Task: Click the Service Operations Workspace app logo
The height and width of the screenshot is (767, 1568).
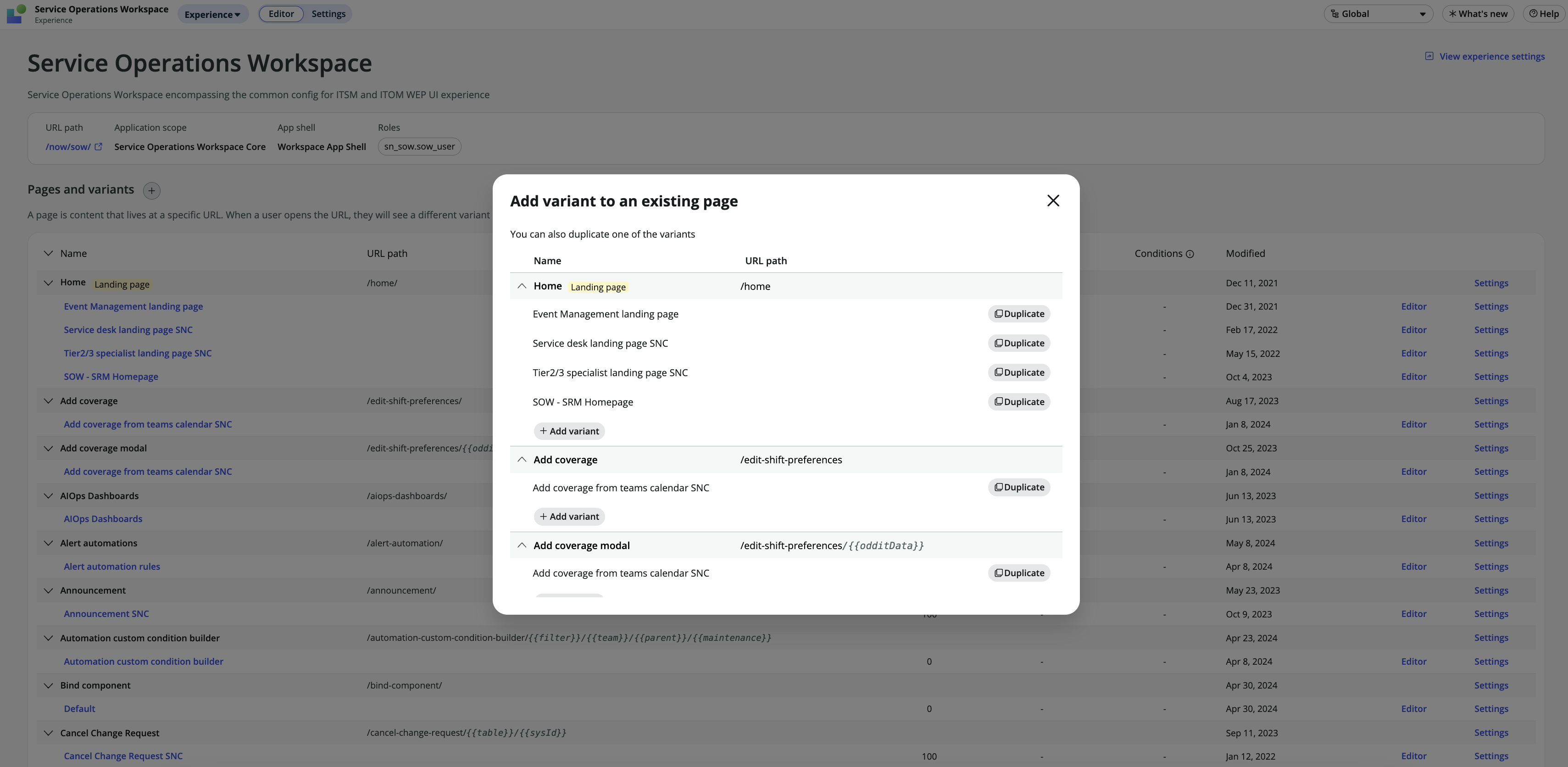Action: tap(16, 14)
